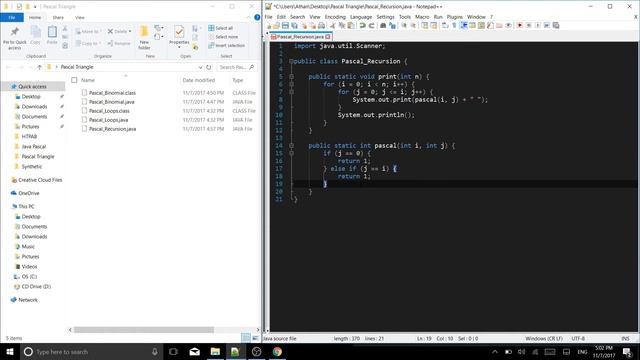Image resolution: width=640 pixels, height=360 pixels.
Task: Select the Pascal_Loops.java file
Action: [x=109, y=120]
